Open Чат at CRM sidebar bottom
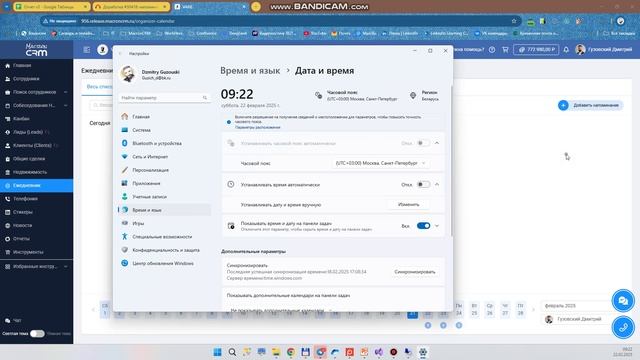The image size is (640, 360). point(16,321)
